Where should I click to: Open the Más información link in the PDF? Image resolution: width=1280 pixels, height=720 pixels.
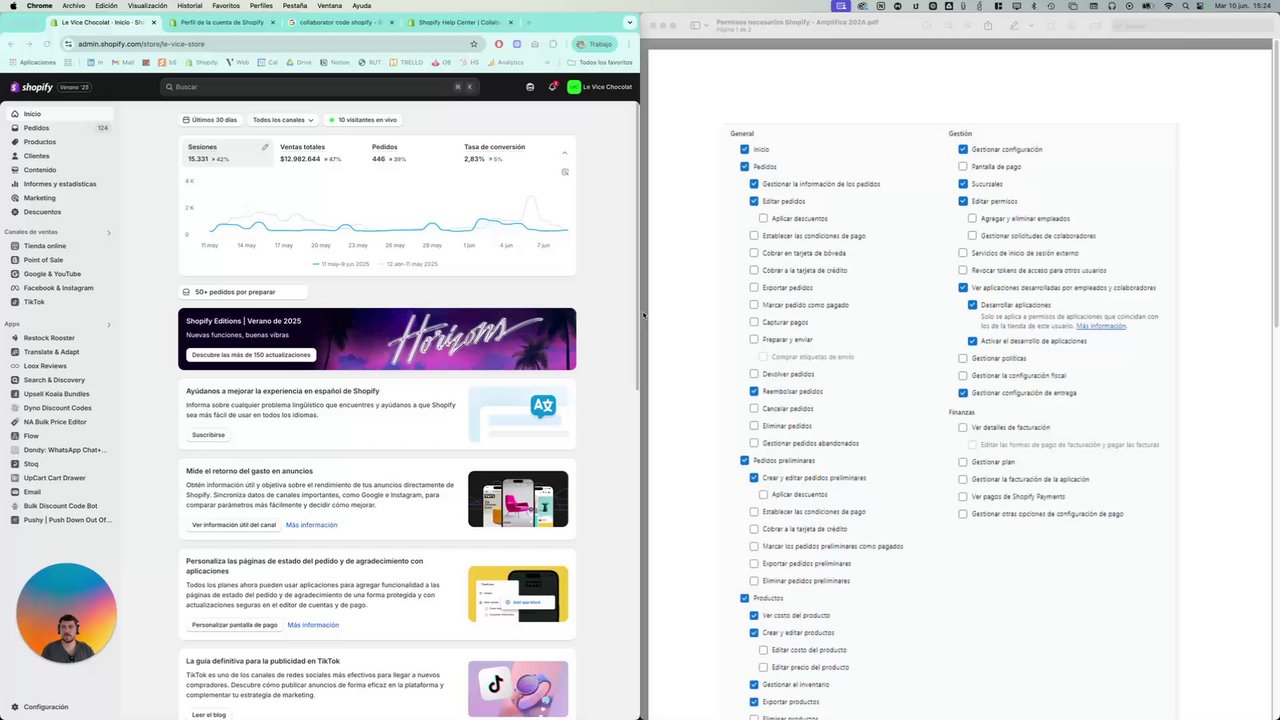(x=1101, y=326)
